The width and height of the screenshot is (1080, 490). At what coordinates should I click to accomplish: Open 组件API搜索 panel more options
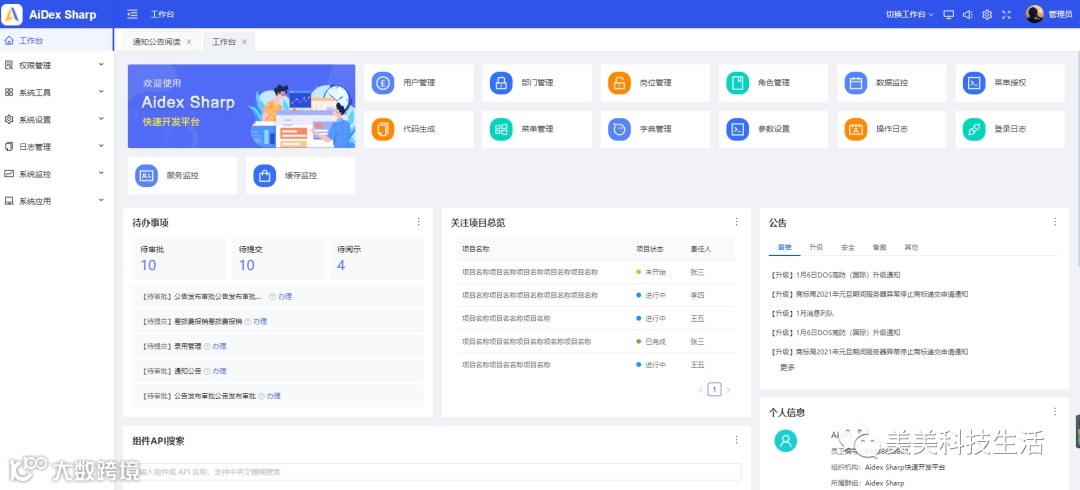[736, 440]
